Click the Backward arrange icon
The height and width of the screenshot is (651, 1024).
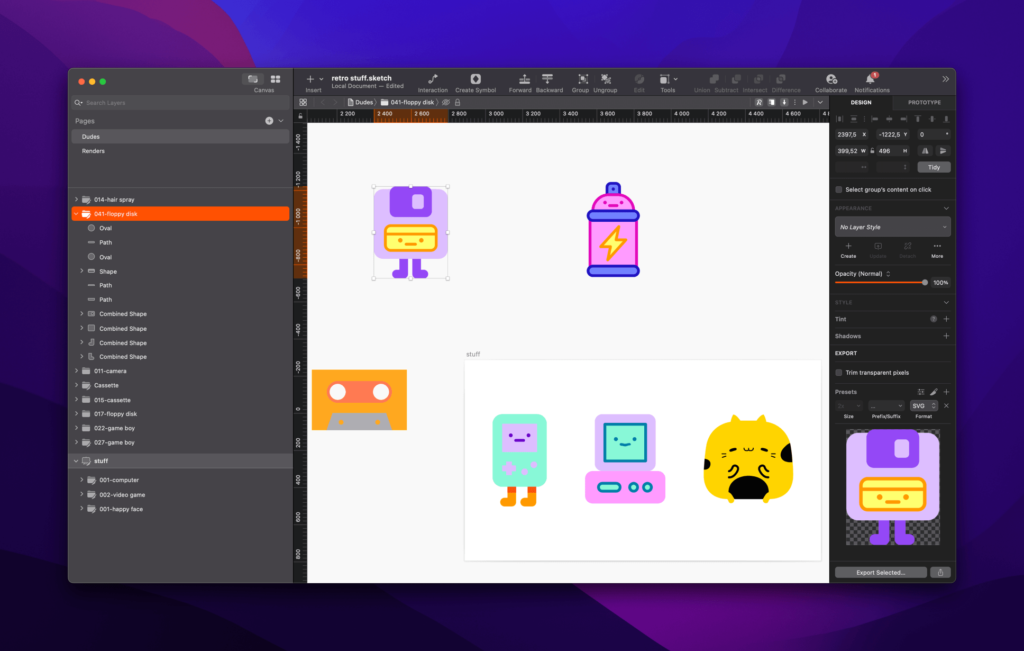(x=546, y=78)
